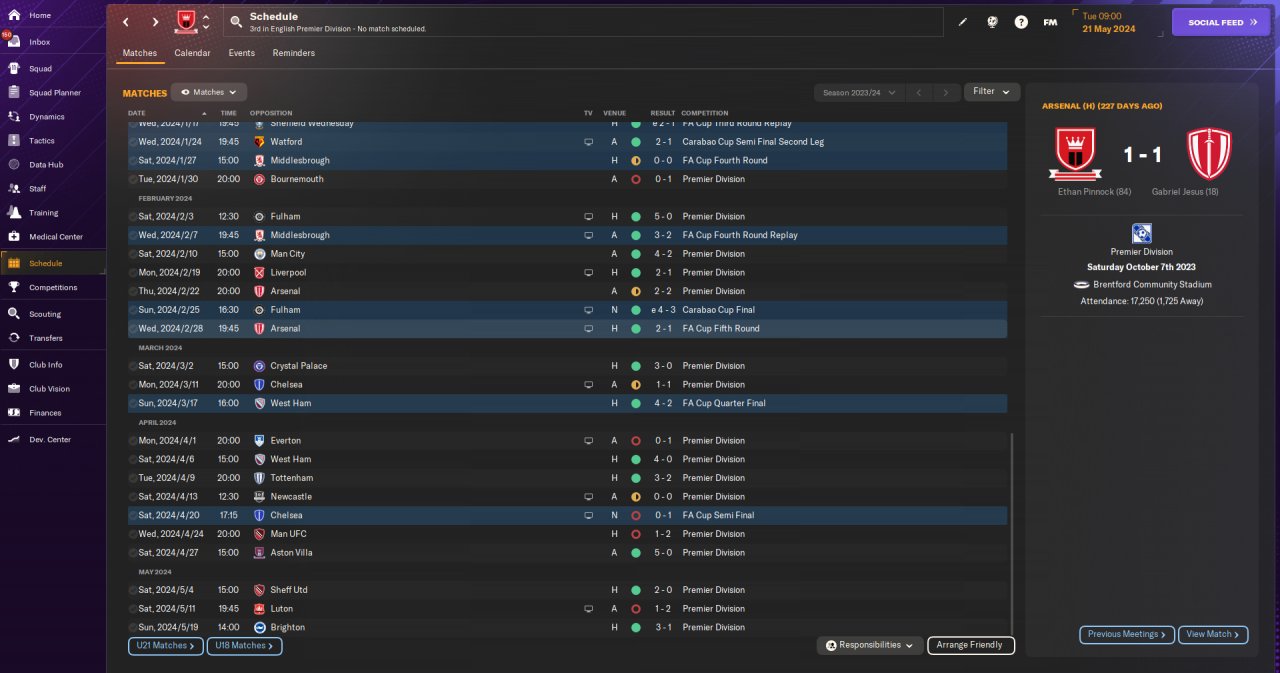Open the Tactics screen
The width and height of the screenshot is (1280, 673).
[x=42, y=141]
